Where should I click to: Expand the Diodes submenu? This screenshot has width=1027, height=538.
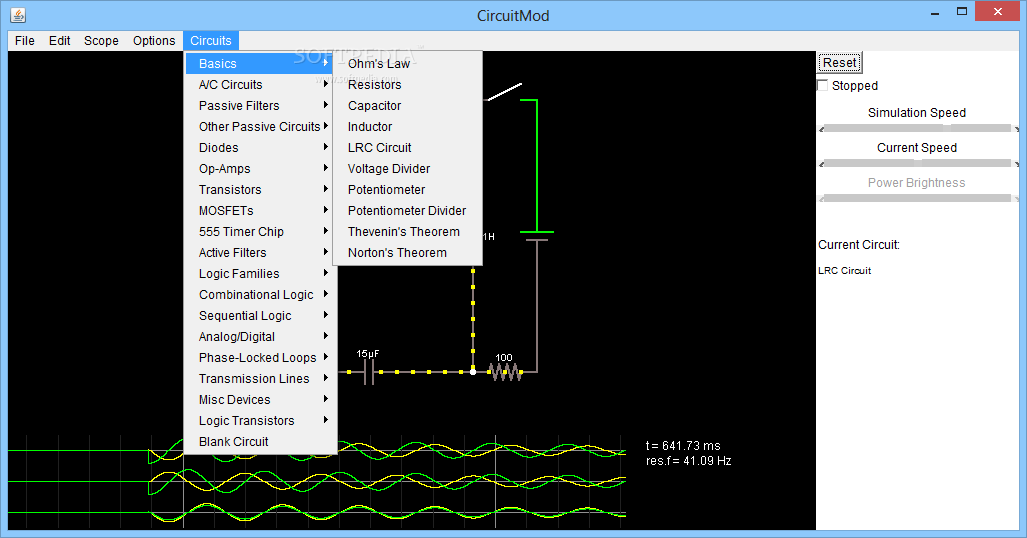click(x=260, y=147)
